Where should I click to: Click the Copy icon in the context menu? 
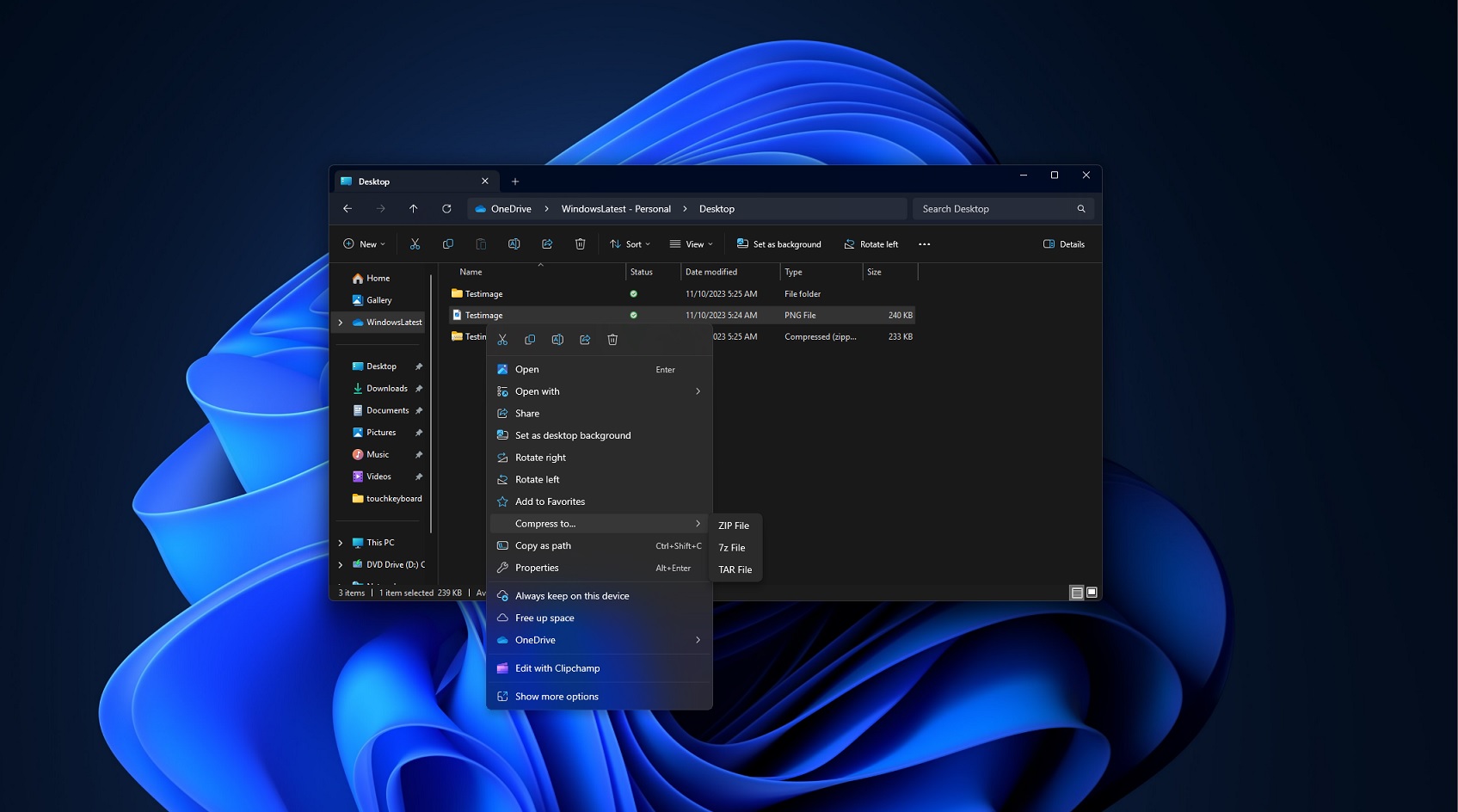pyautogui.click(x=530, y=339)
